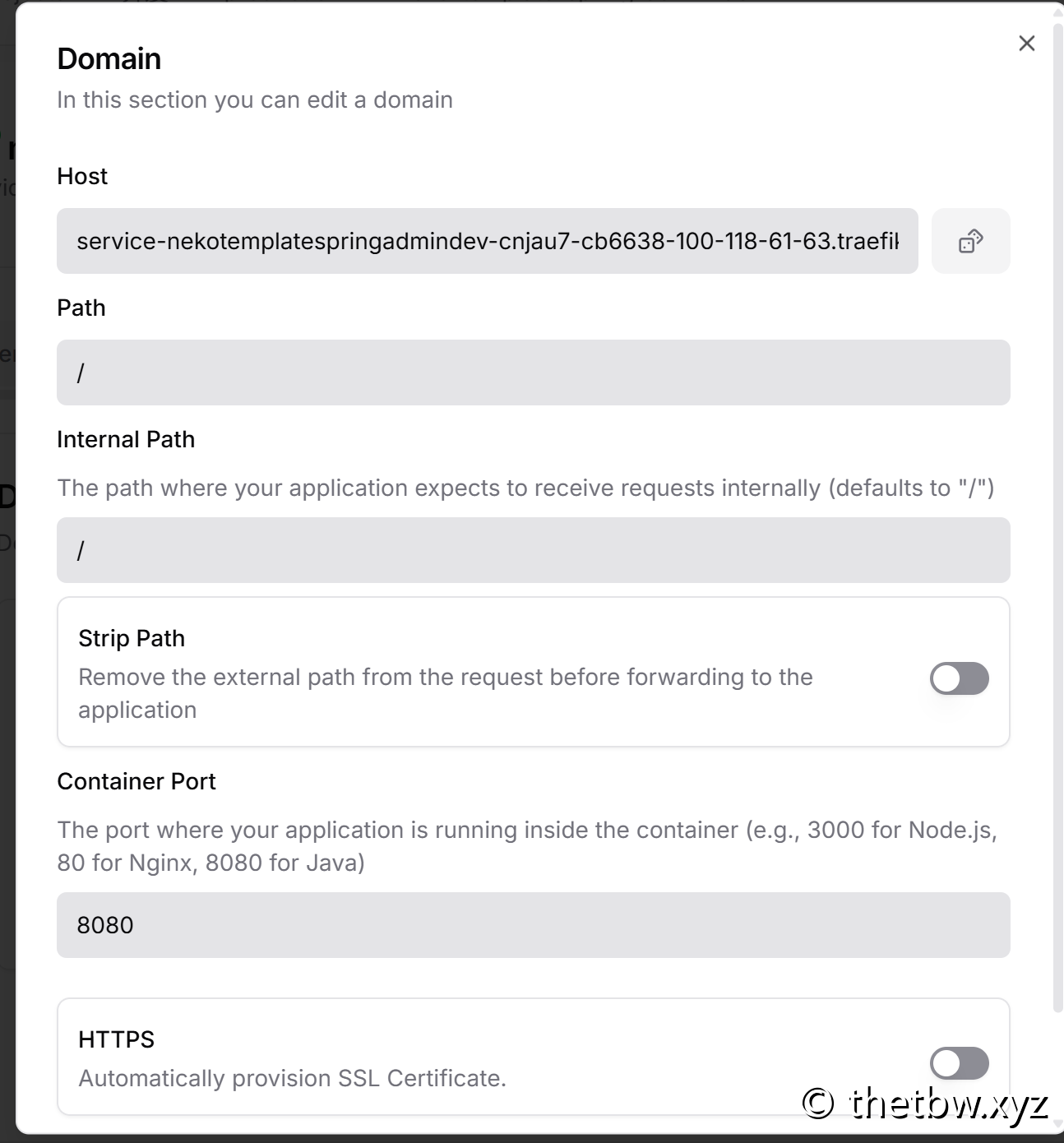Image resolution: width=1064 pixels, height=1143 pixels.
Task: Click the "Host" field label
Action: (x=82, y=176)
